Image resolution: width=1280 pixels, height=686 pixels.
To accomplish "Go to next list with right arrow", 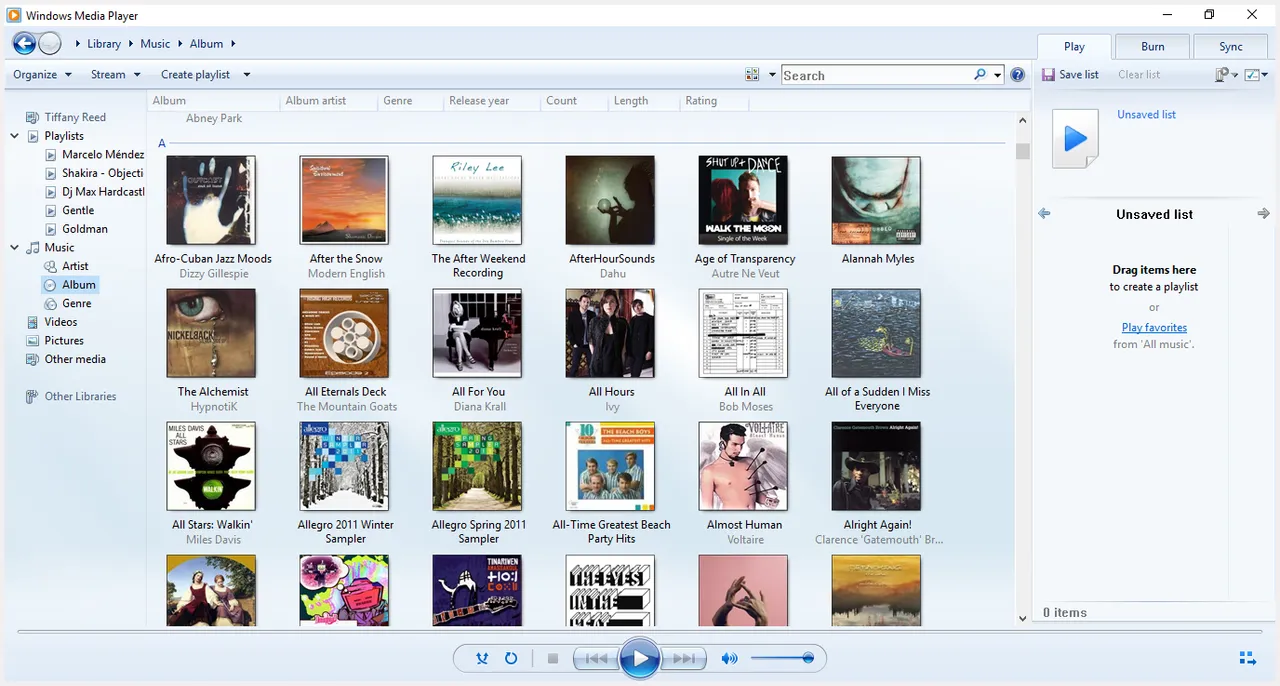I will click(x=1264, y=214).
